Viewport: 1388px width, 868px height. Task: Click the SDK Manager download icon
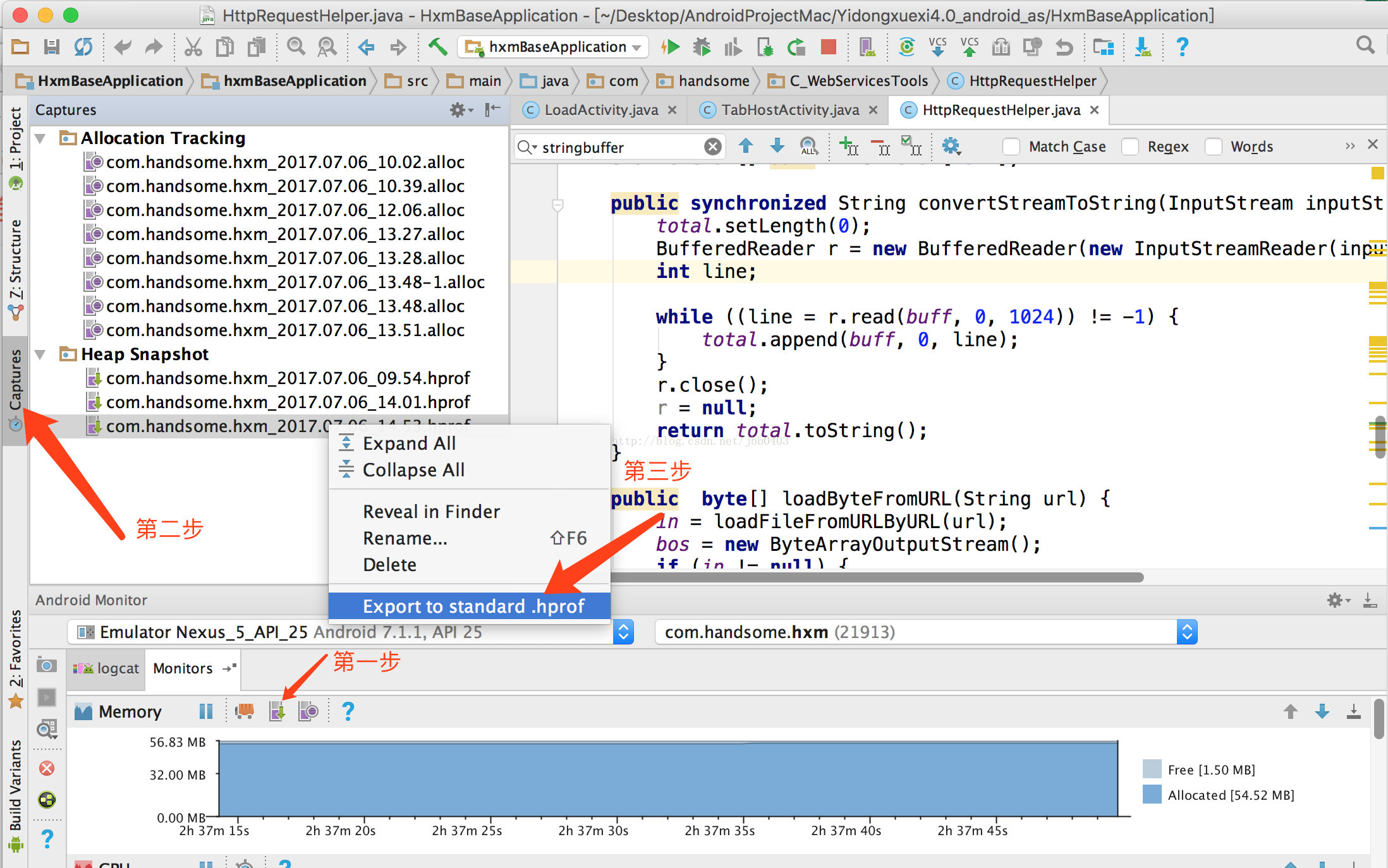pyautogui.click(x=1143, y=47)
